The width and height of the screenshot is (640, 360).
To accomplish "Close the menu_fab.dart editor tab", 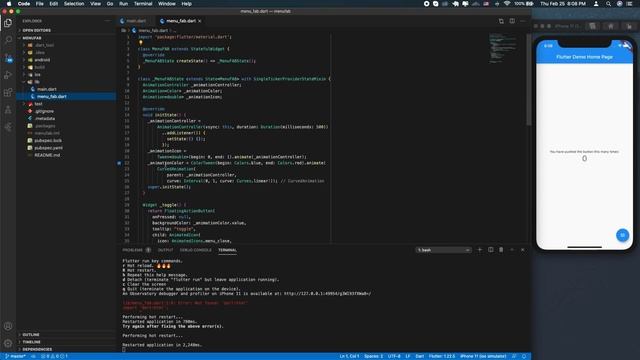I will (x=200, y=21).
